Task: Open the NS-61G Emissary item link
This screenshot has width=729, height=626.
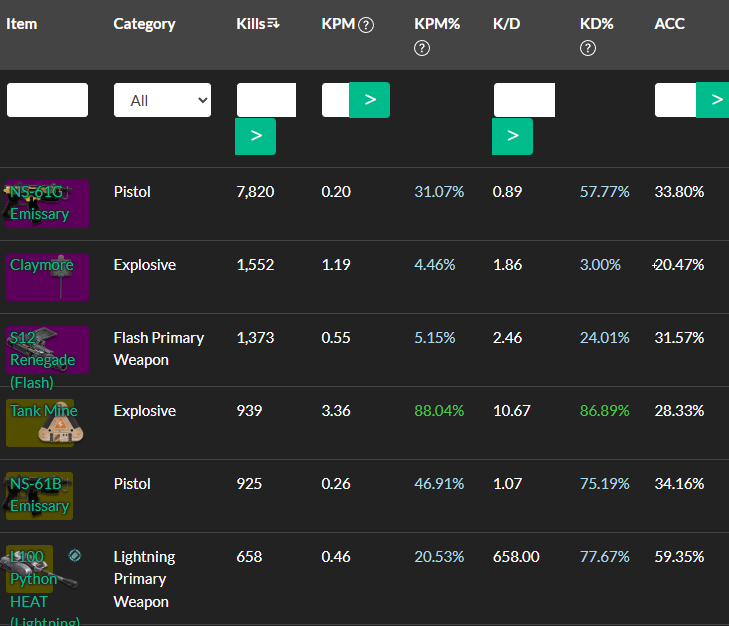Action: [x=40, y=203]
